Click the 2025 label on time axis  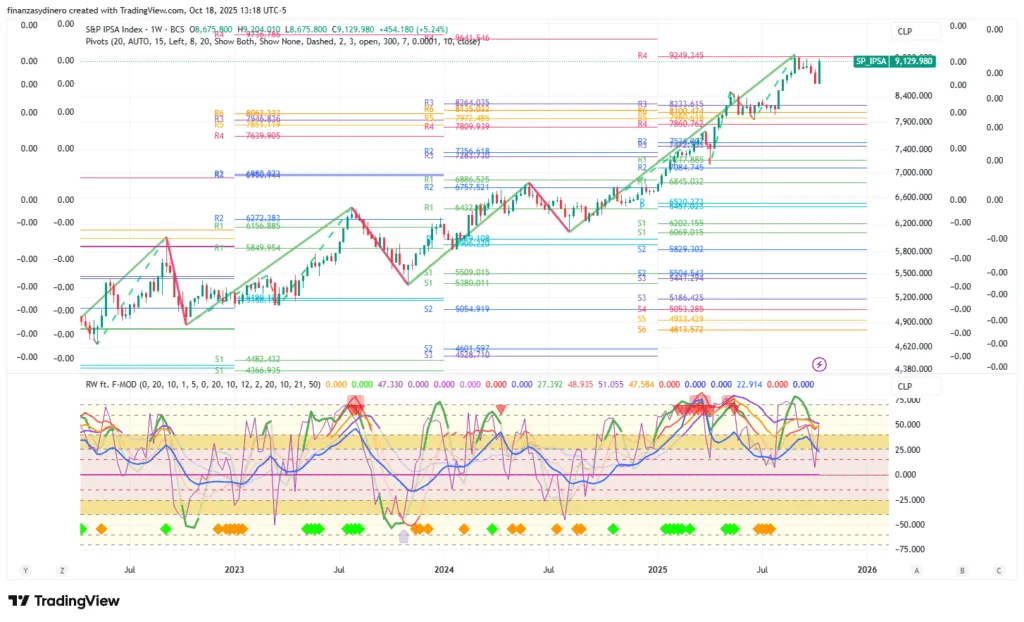pos(657,569)
